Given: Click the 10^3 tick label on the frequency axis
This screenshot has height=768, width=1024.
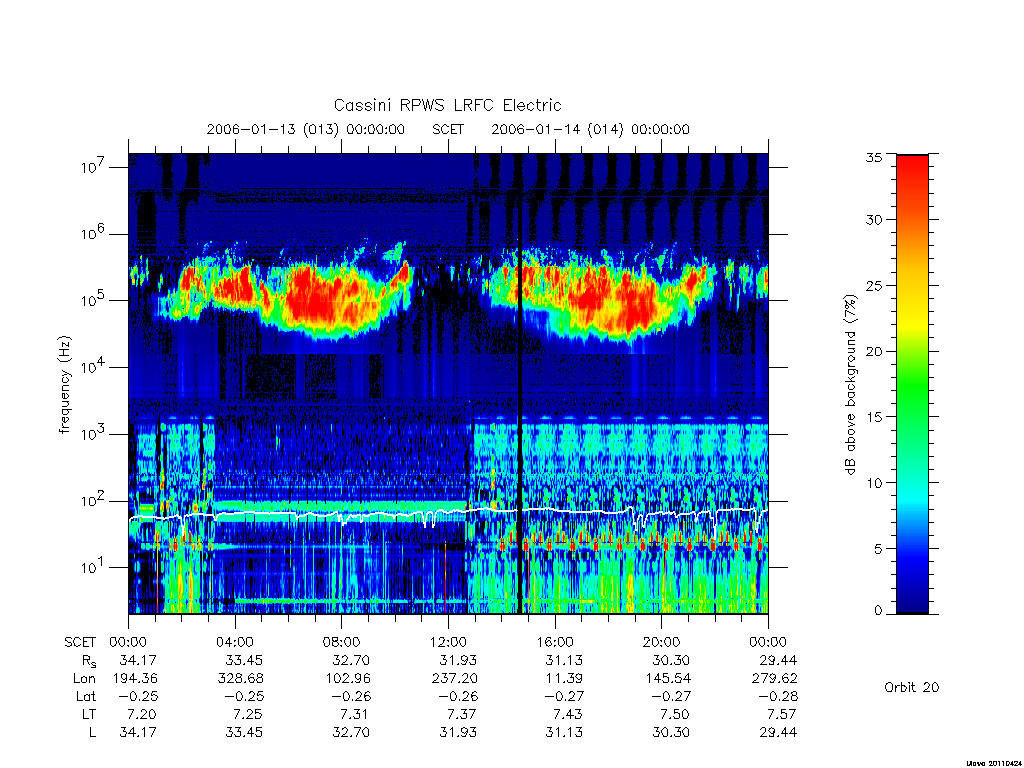Looking at the screenshot, I should (93, 434).
